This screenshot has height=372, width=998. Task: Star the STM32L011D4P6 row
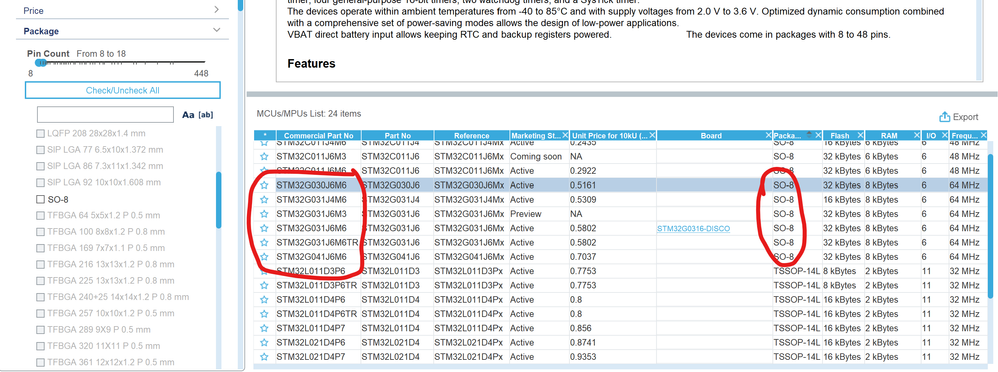click(x=264, y=299)
